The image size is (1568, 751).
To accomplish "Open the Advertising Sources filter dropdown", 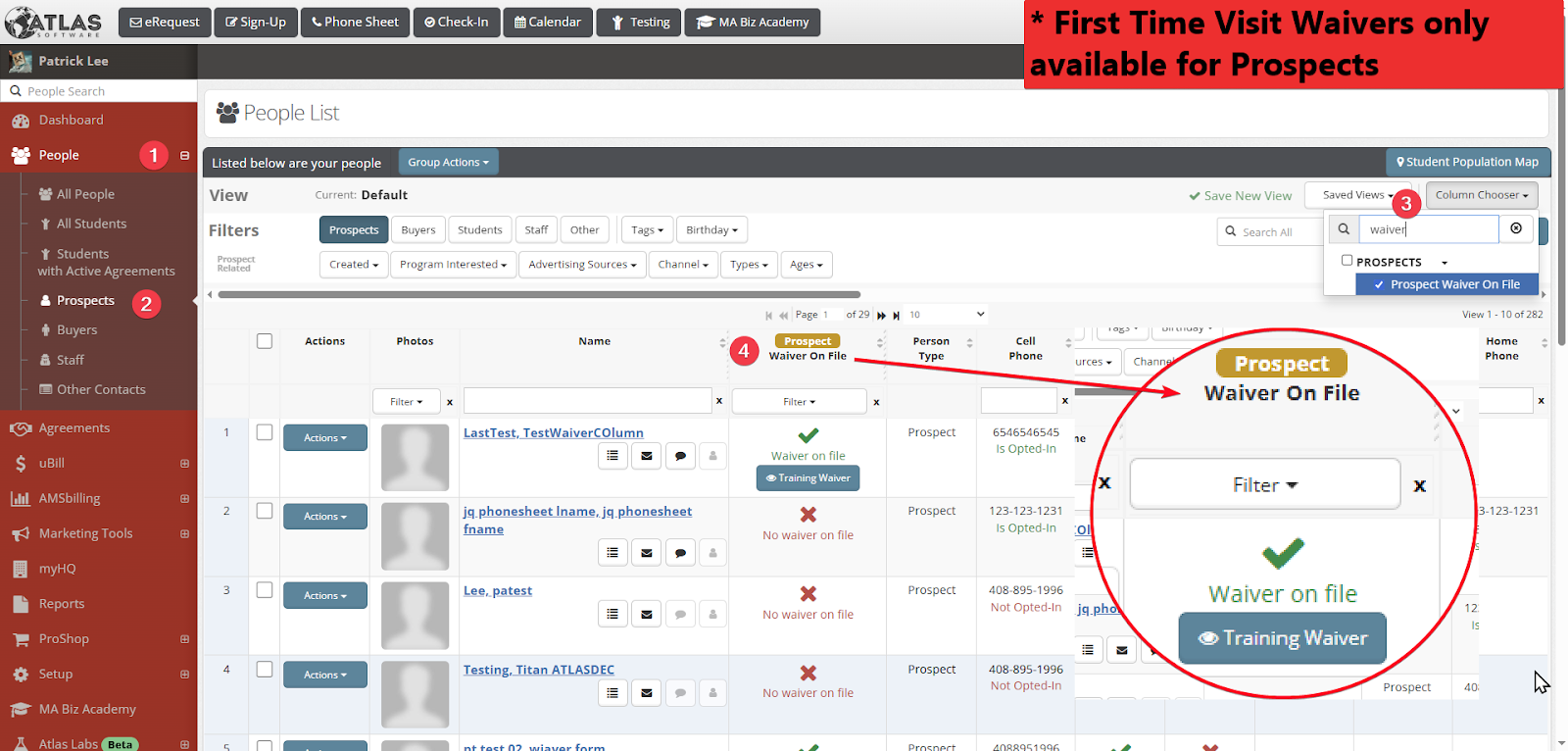I will click(582, 265).
